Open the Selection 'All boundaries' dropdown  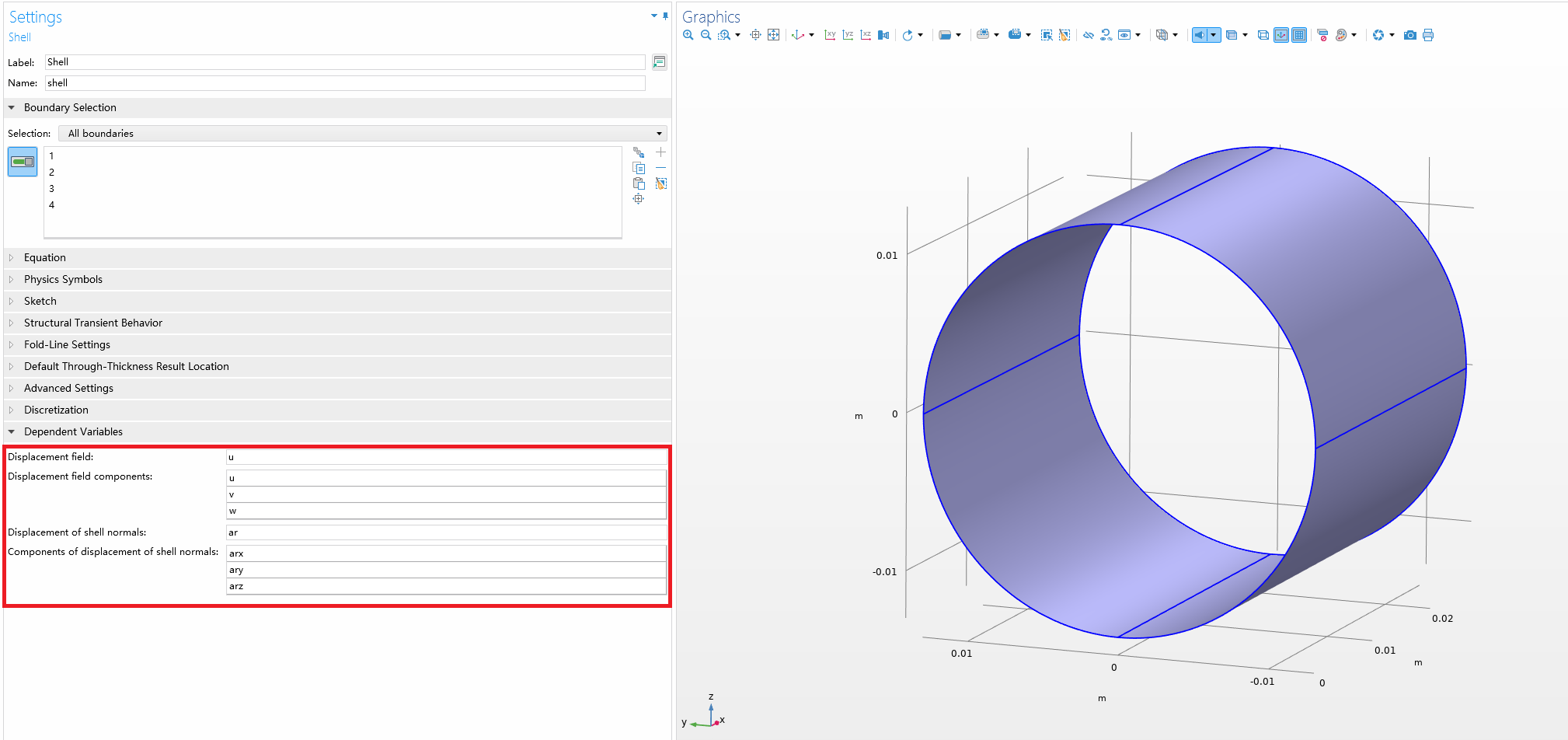(x=362, y=134)
